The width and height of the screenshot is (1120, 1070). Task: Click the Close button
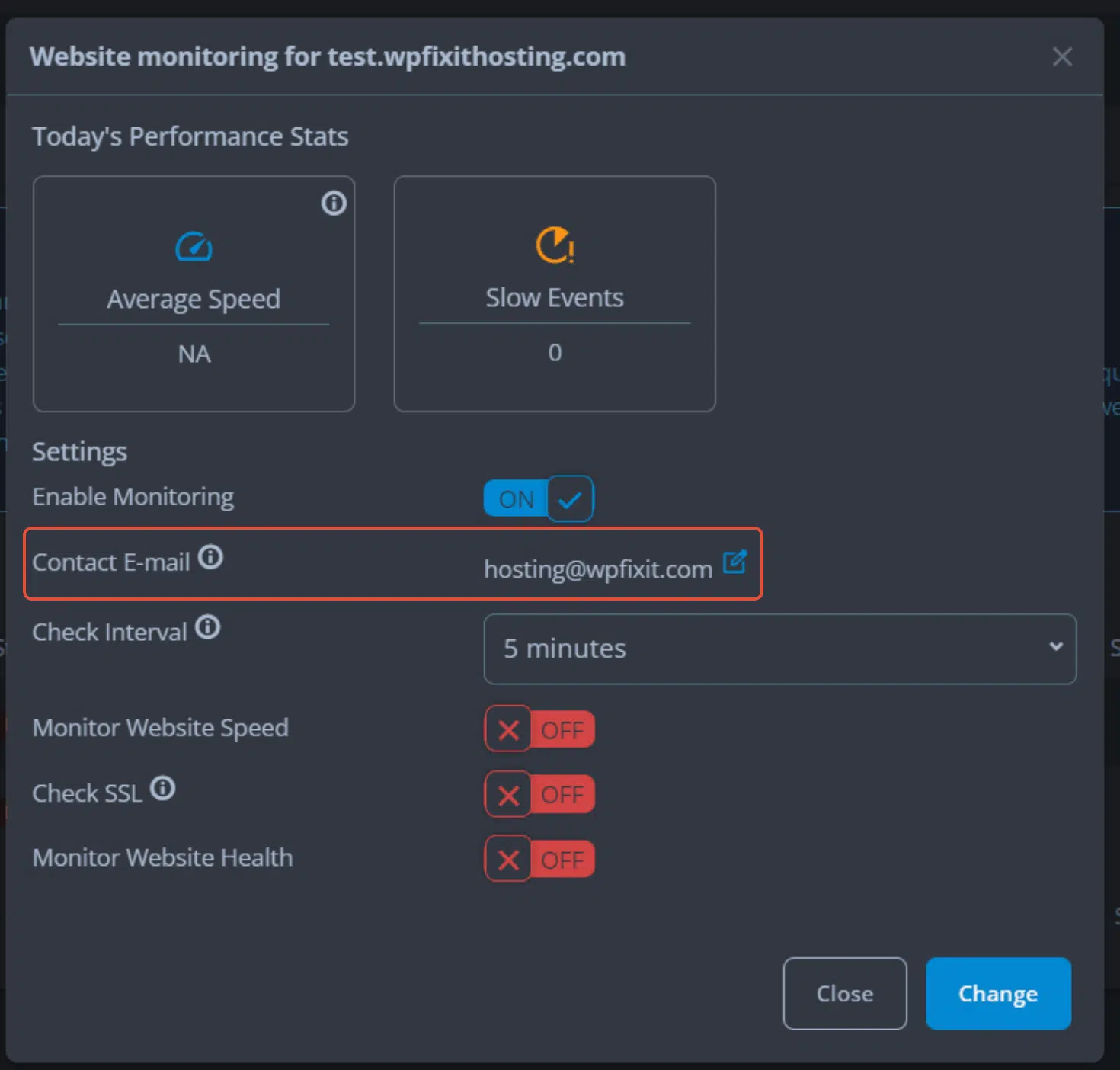(x=845, y=993)
